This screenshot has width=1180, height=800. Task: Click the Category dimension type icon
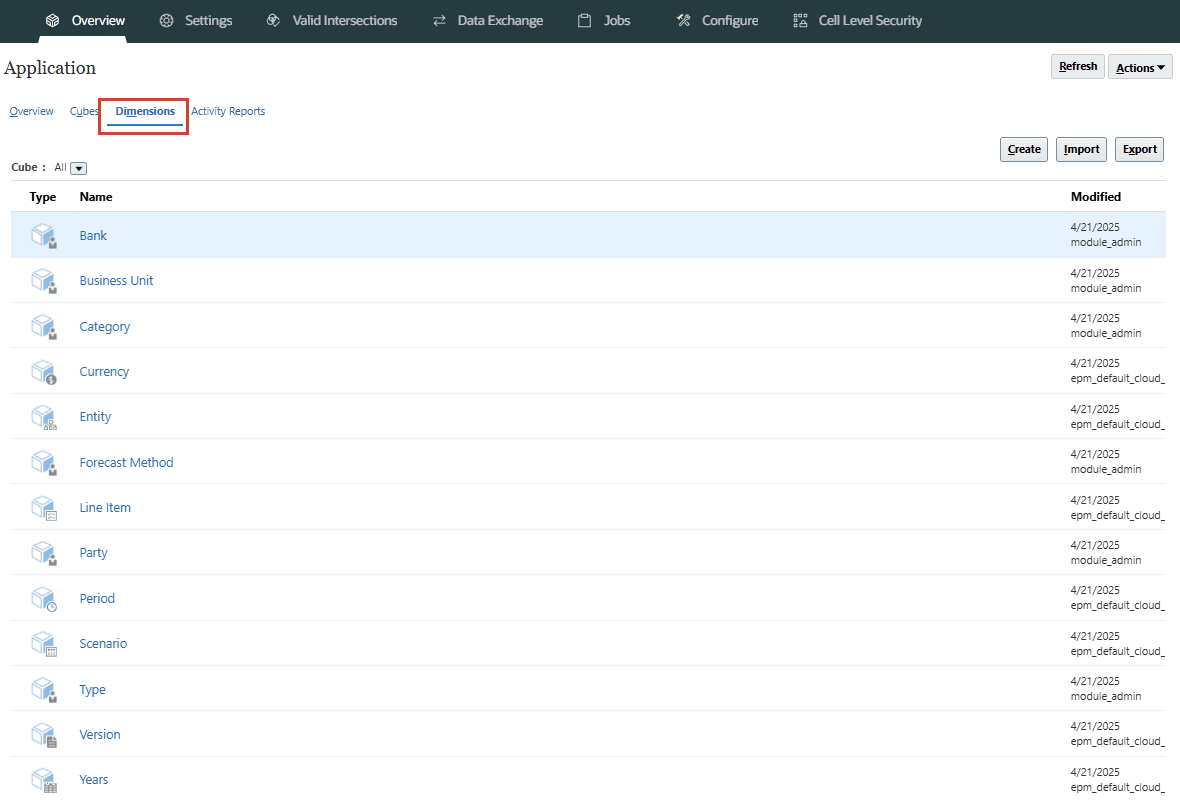(44, 327)
